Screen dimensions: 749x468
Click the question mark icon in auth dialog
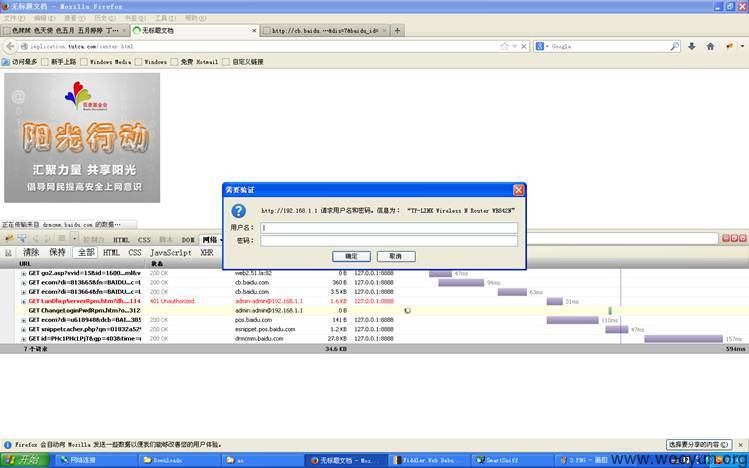[x=238, y=211]
